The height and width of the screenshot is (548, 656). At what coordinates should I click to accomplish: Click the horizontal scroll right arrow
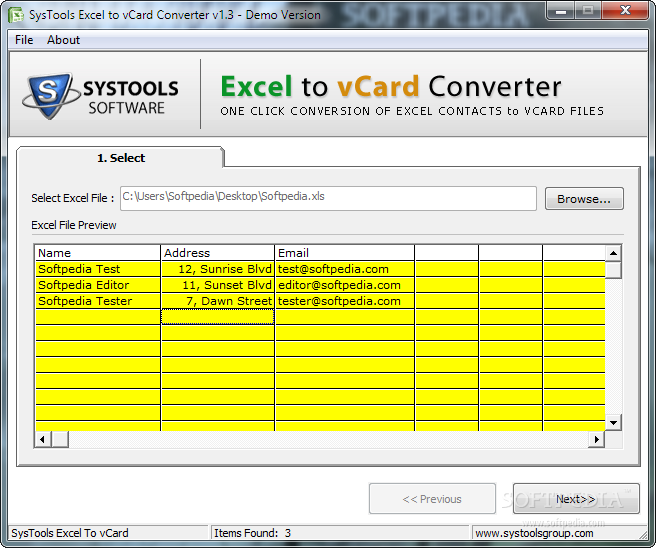coord(596,439)
